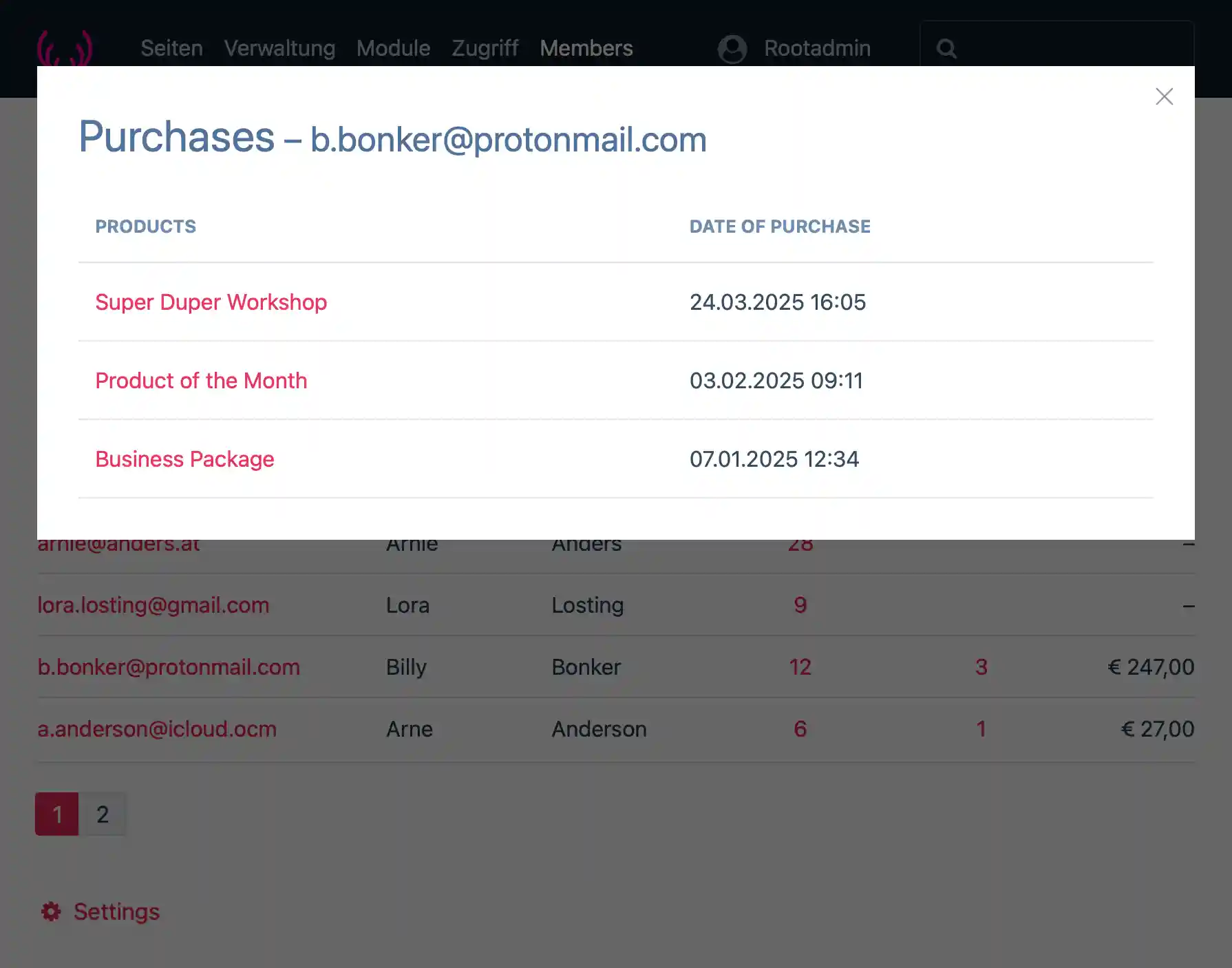Close the Purchases dialog with the X
Screen dimensions: 1232x968
1164,96
